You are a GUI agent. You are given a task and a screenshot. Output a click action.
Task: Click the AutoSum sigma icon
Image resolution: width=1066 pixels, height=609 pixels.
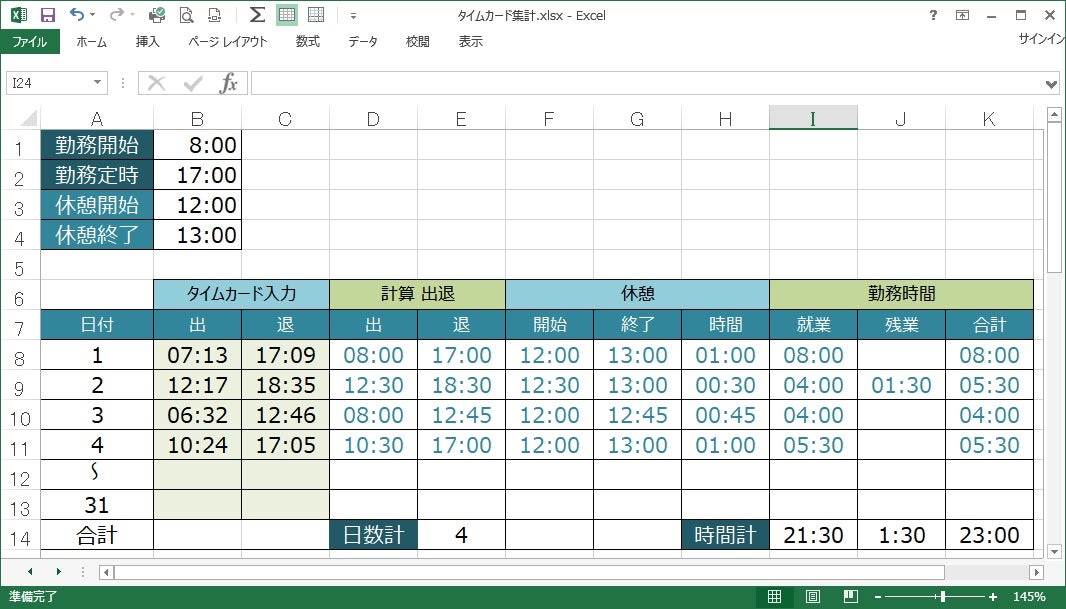click(x=257, y=15)
